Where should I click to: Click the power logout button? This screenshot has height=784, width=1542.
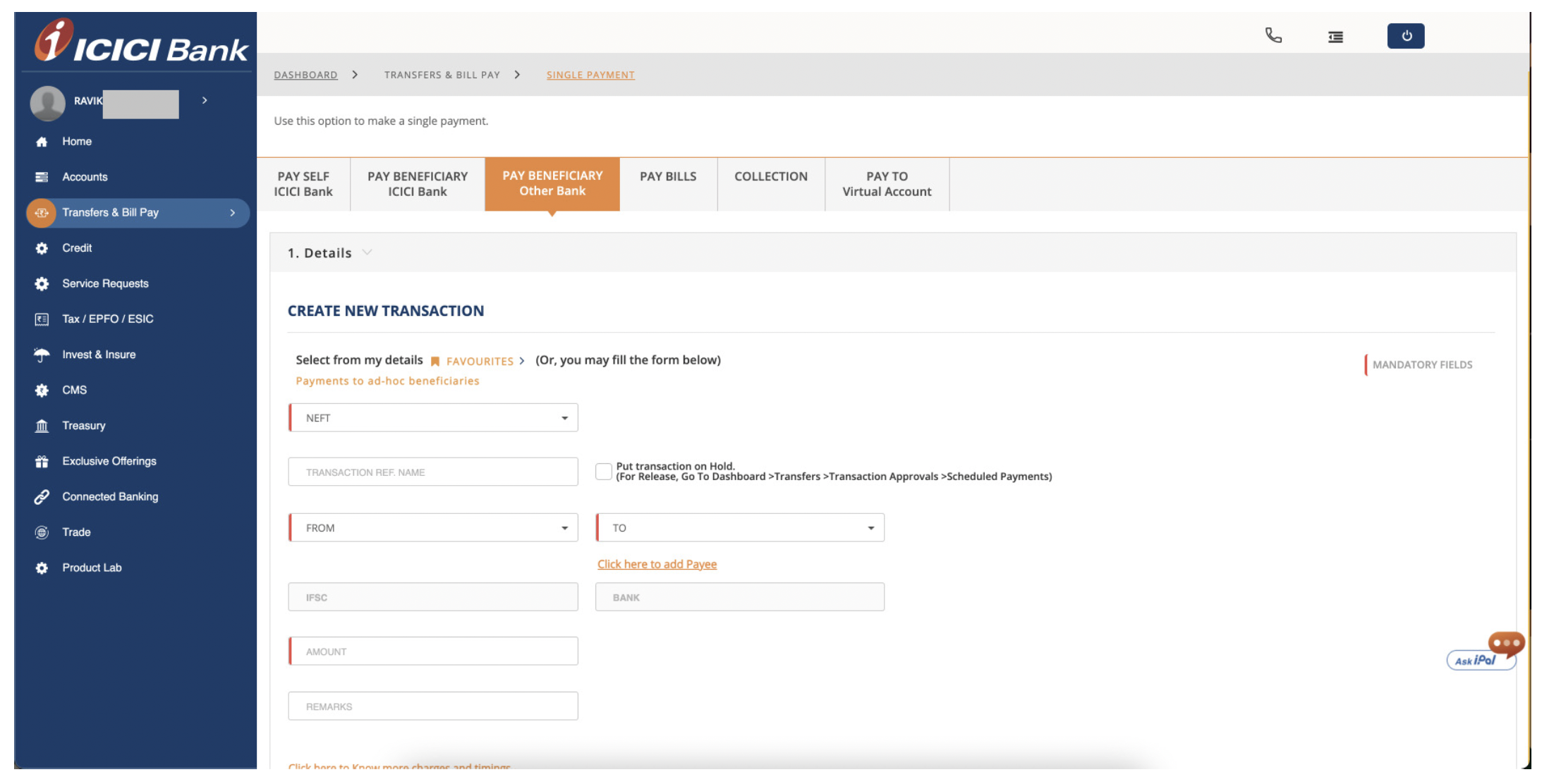[1405, 36]
